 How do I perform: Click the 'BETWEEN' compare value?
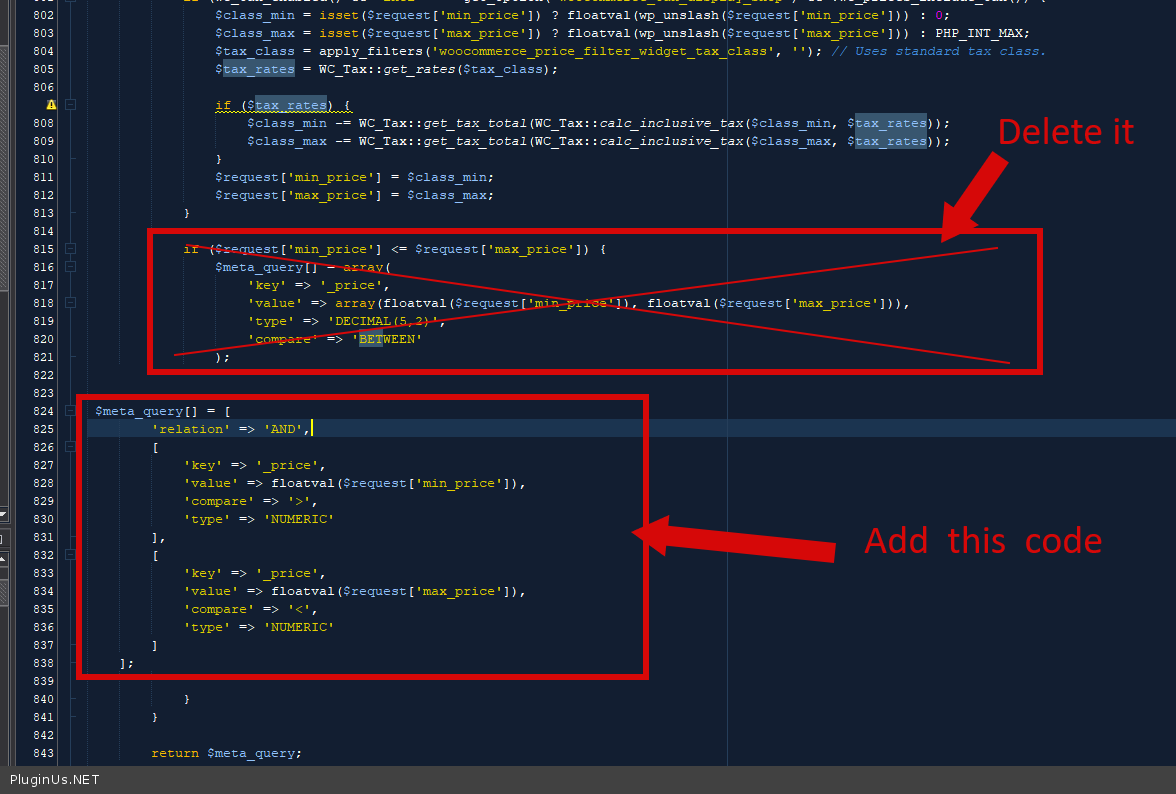[390, 339]
